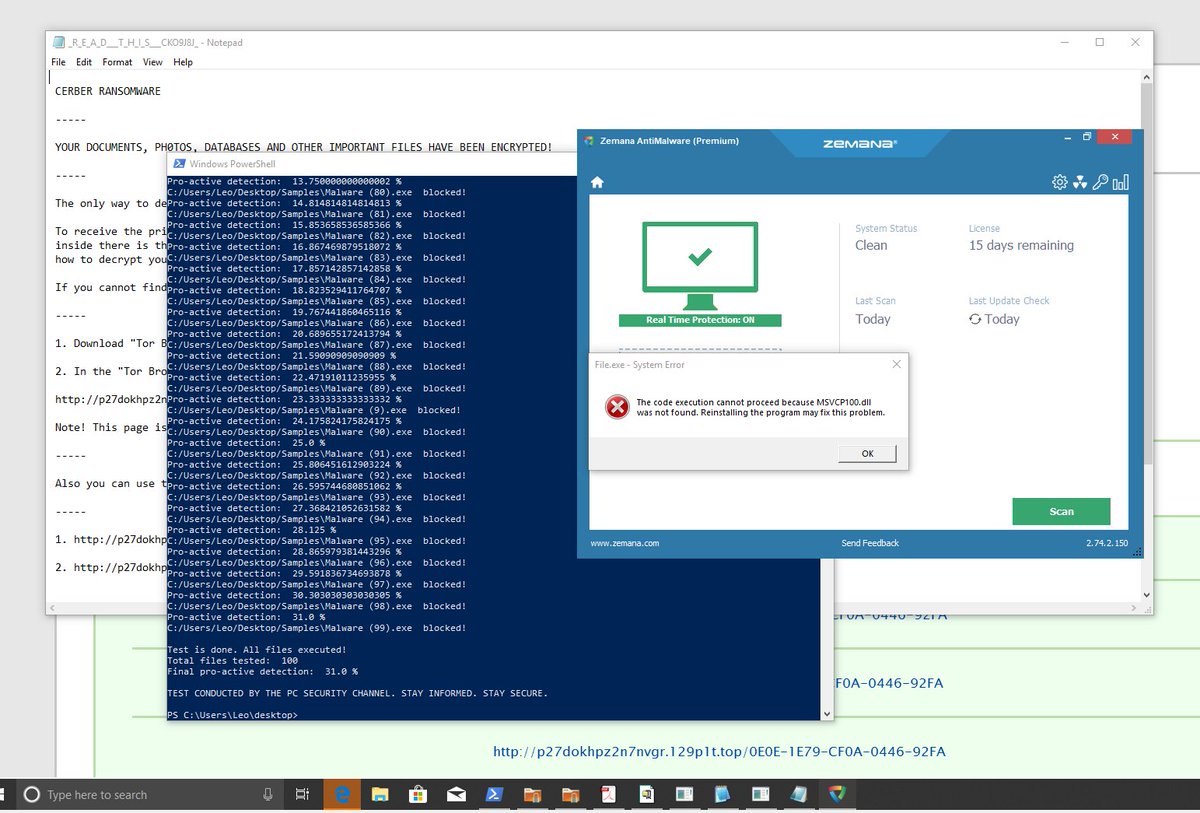Click Zemana logo icon in title bar

coord(590,141)
